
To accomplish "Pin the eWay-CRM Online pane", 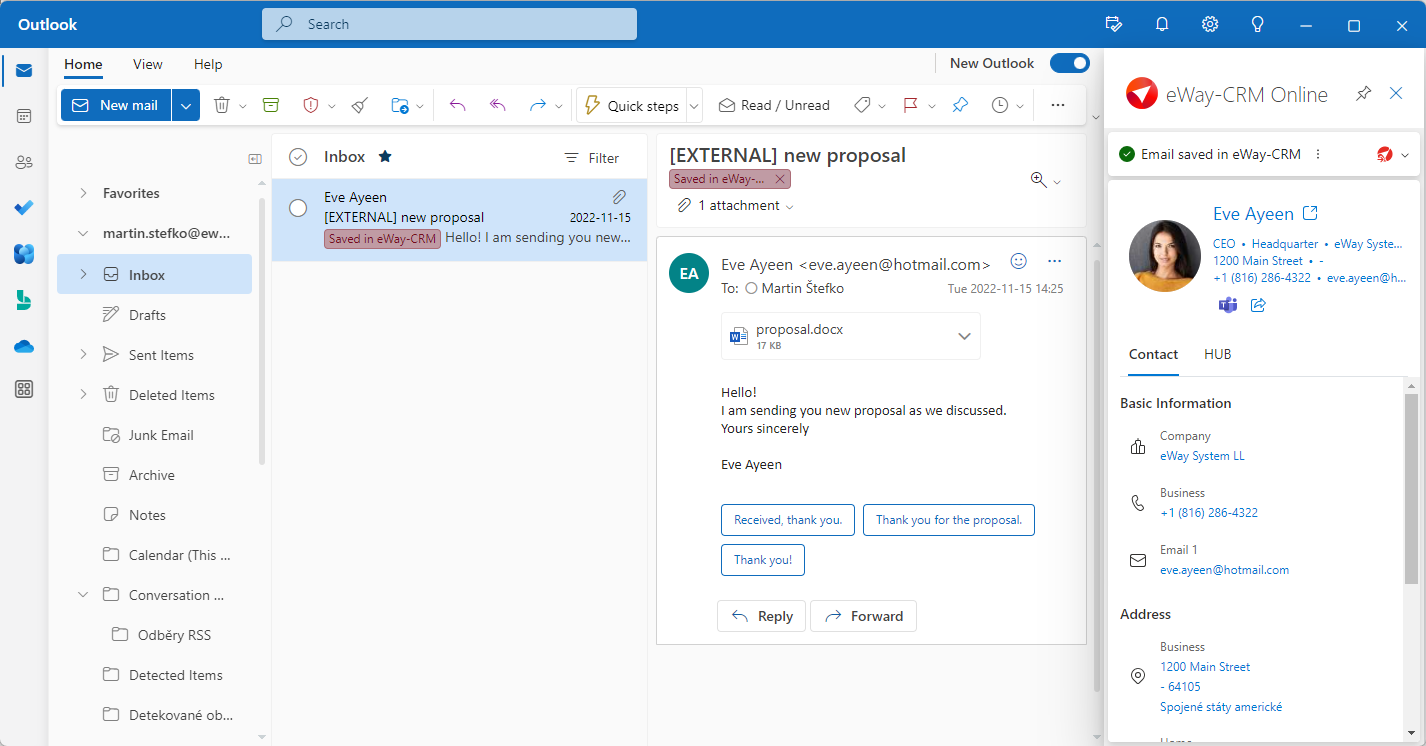I will point(1363,94).
